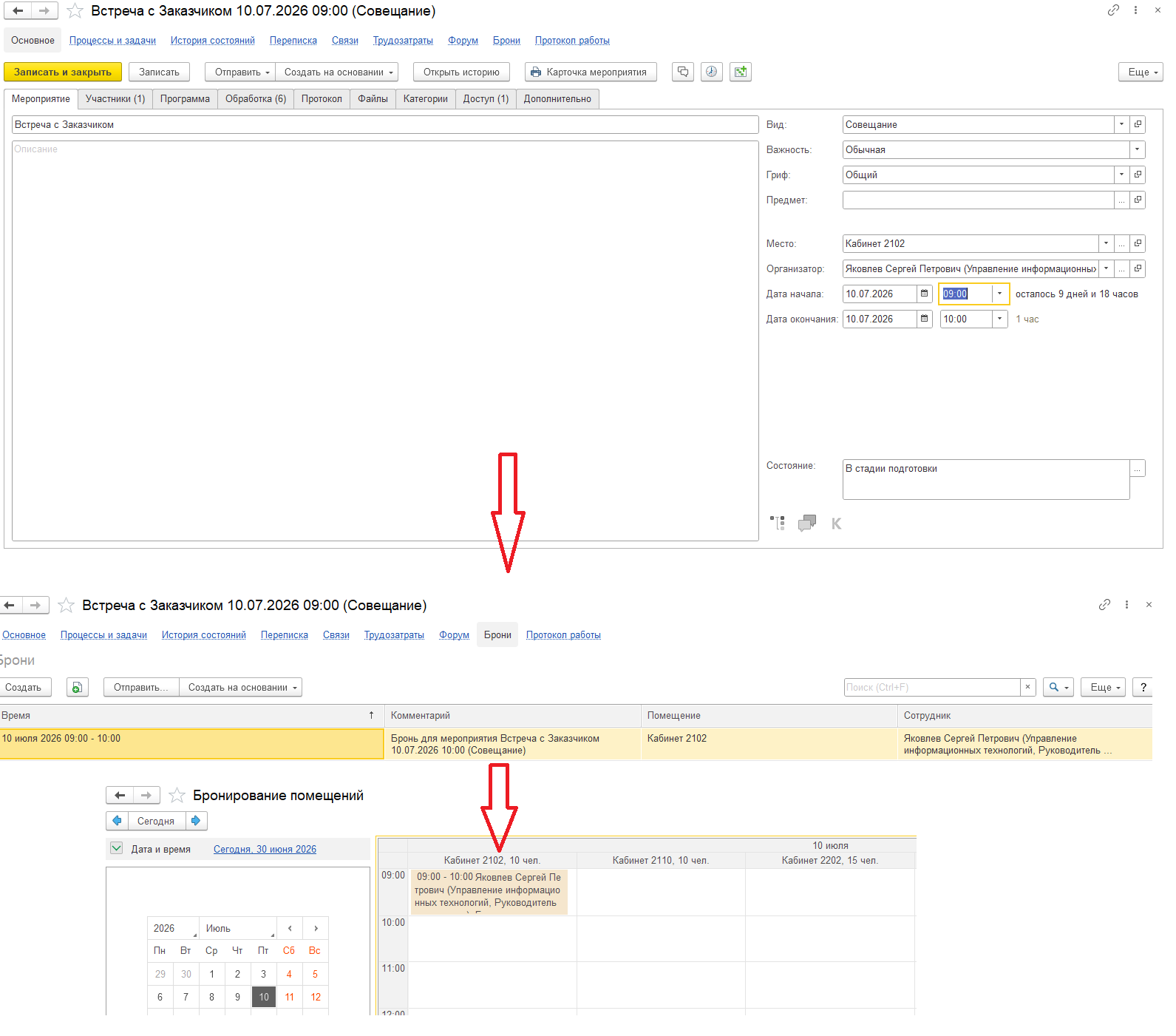Expand Место dropdown list
The image size is (1176, 1036).
1106,243
